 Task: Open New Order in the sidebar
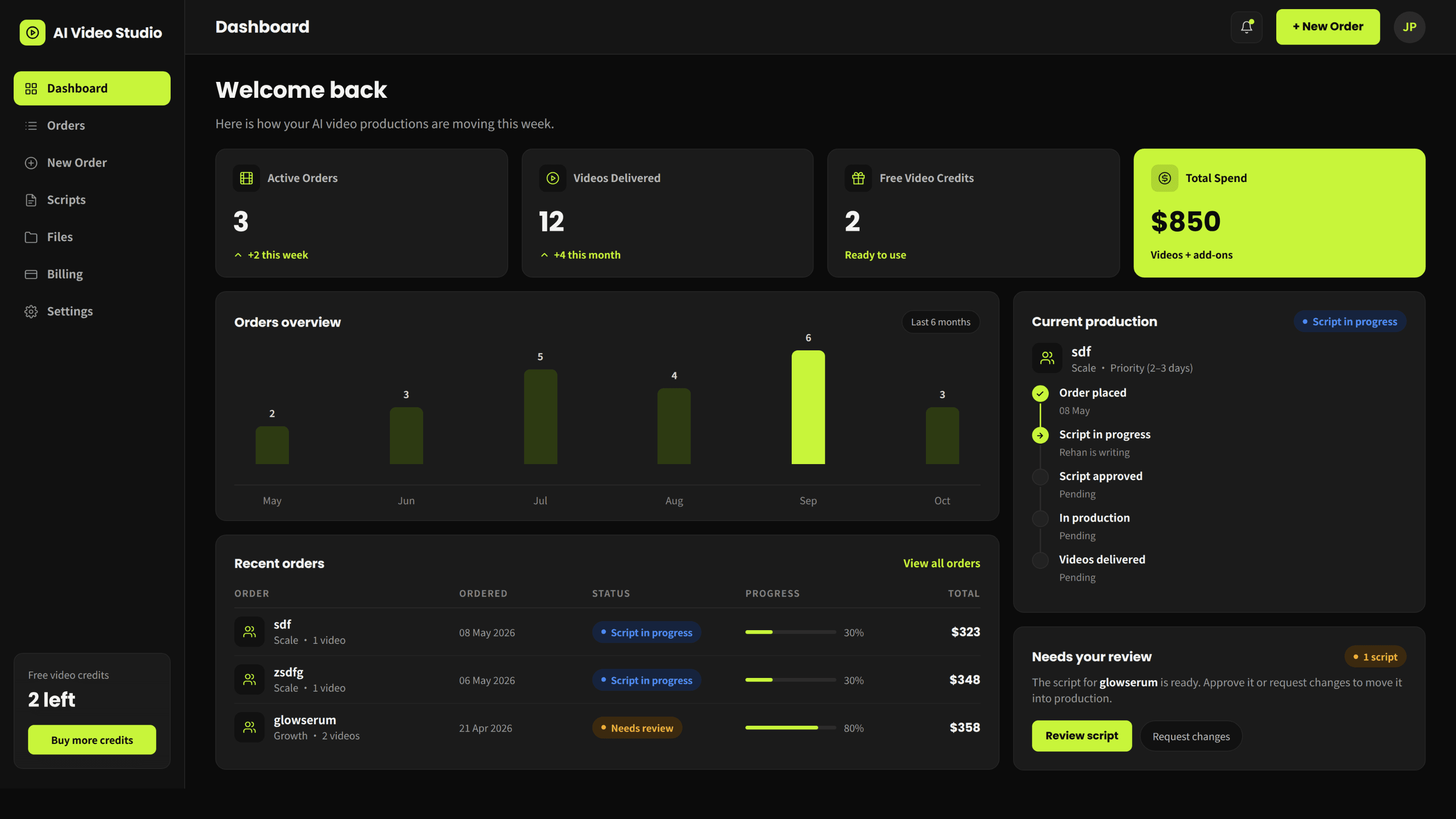[x=92, y=163]
